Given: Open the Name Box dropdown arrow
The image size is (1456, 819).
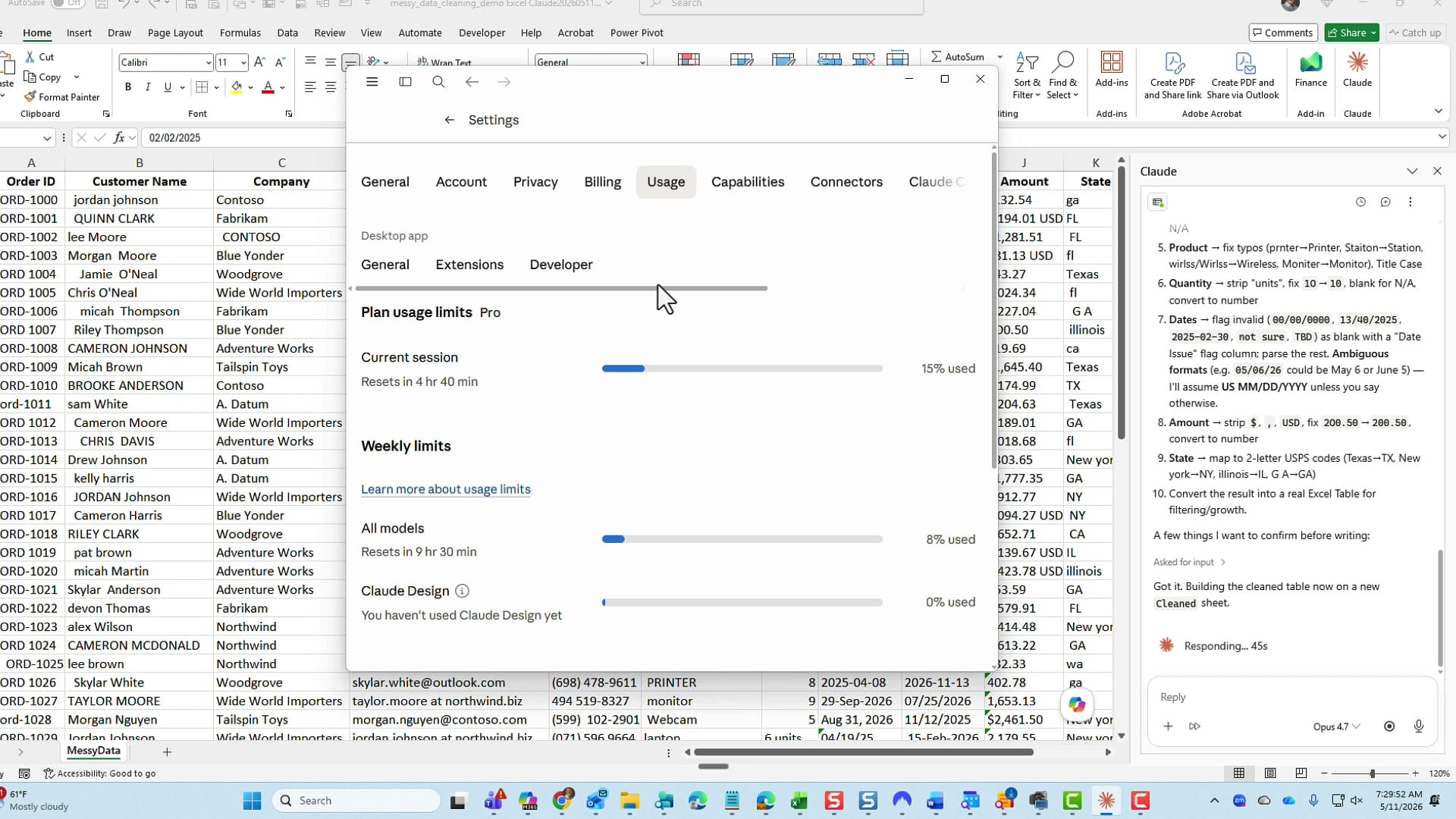Looking at the screenshot, I should [47, 138].
